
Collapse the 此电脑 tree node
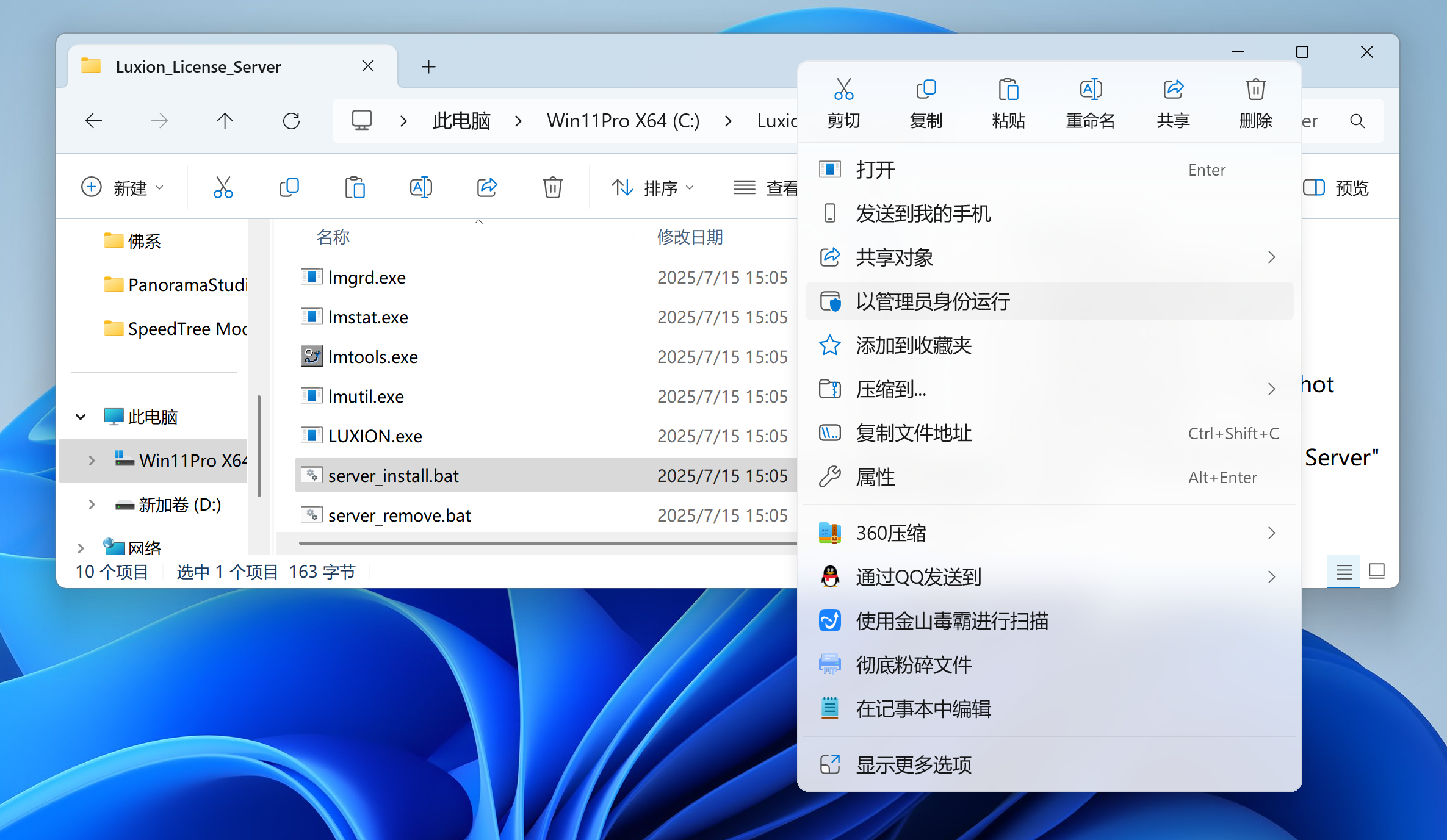pos(81,417)
